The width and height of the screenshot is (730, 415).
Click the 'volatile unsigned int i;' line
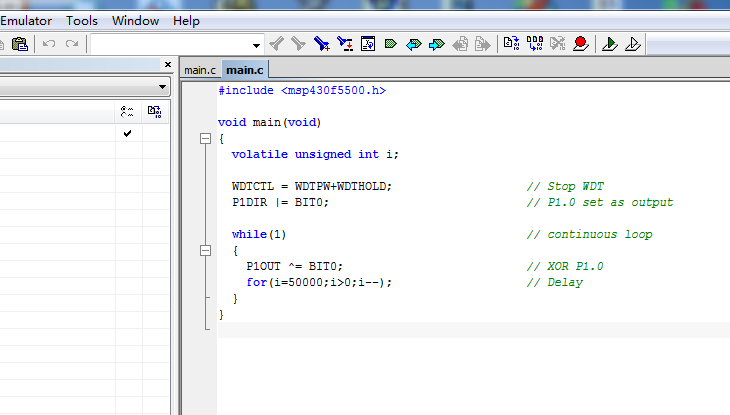point(315,154)
